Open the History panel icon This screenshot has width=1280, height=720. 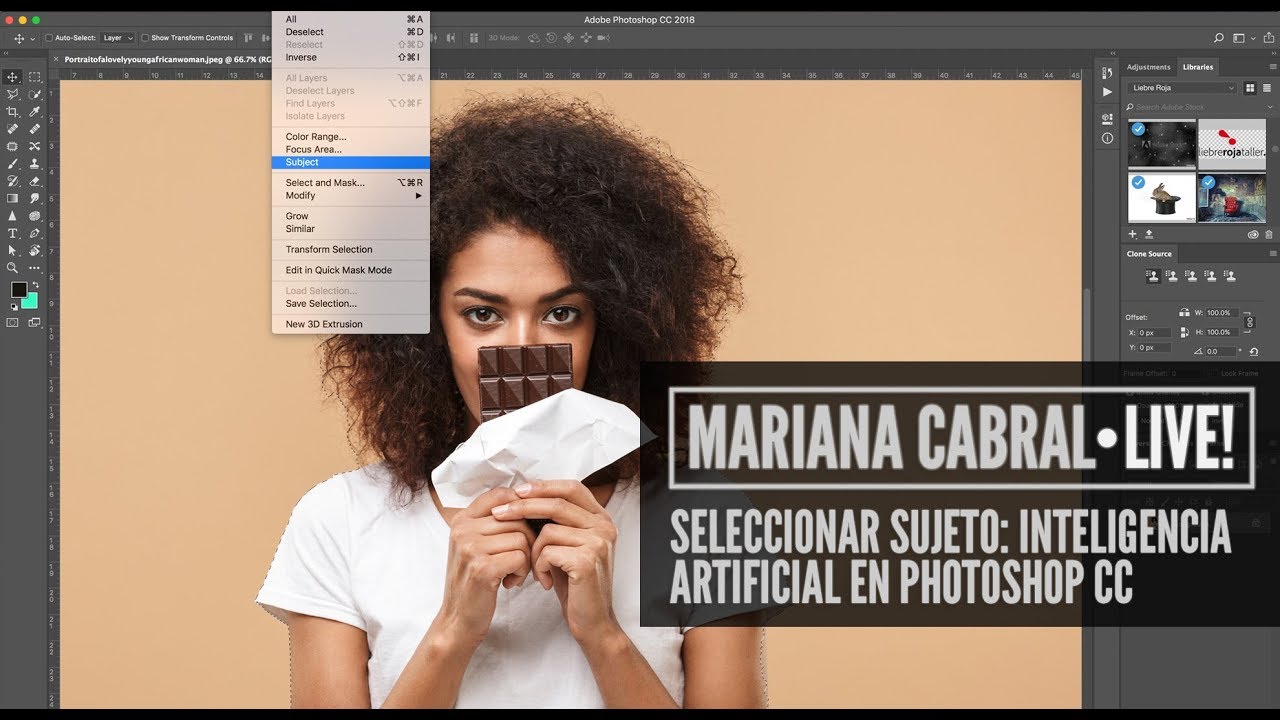[x=1107, y=73]
